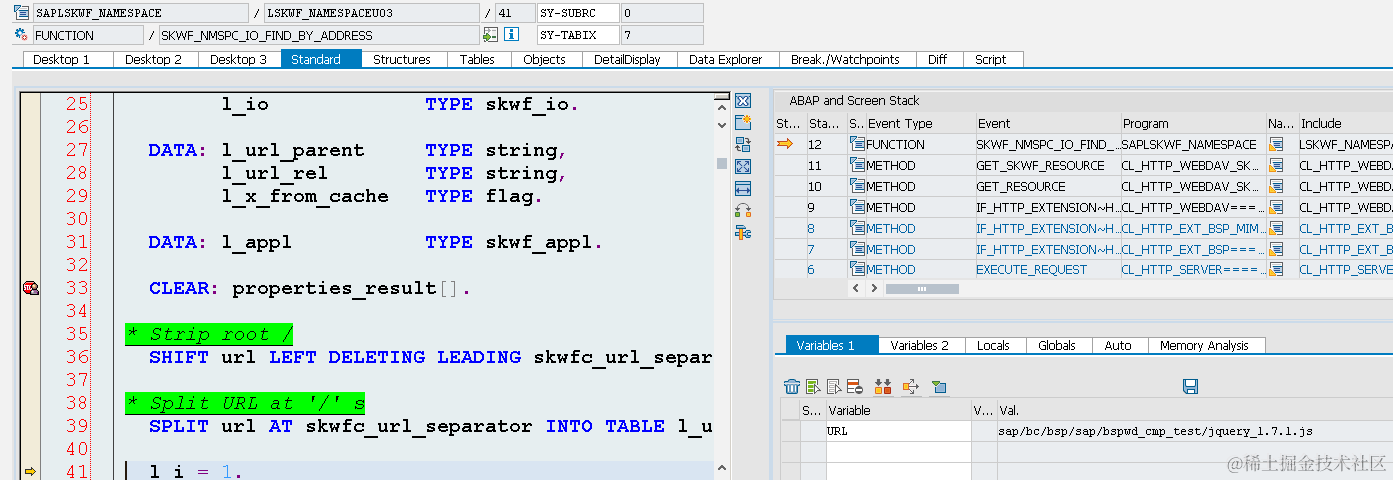Screen dimensions: 1393x480
Task: Click the stack table scroll right arrow
Action: (873, 288)
